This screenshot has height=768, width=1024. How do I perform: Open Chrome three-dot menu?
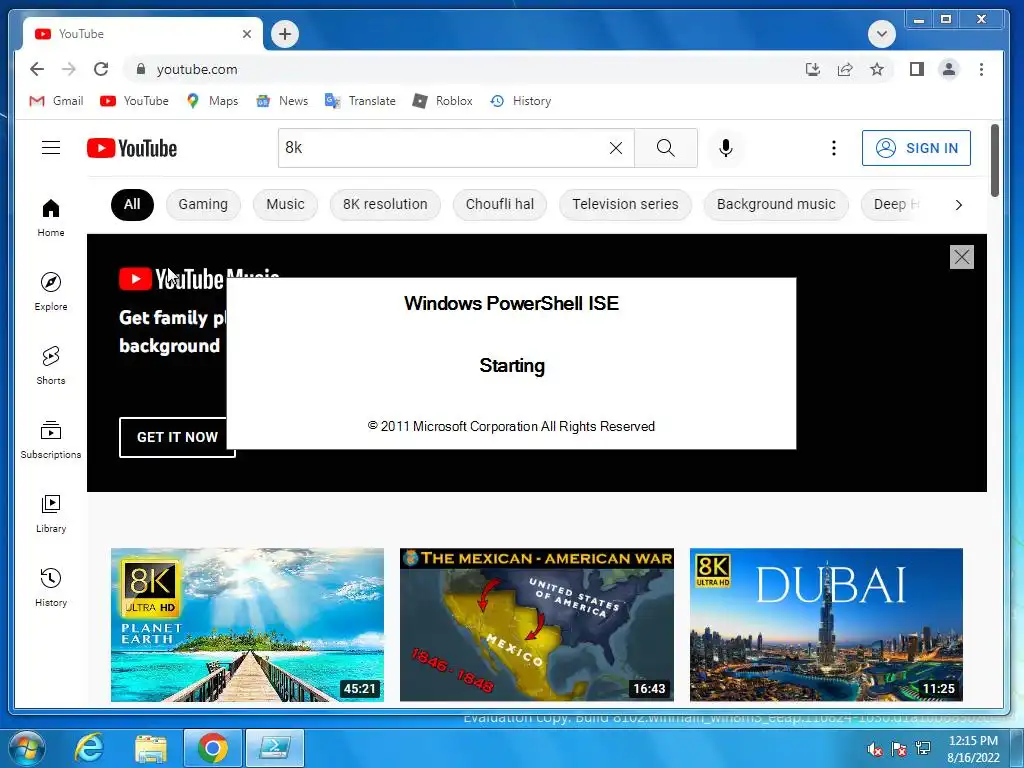coord(981,69)
